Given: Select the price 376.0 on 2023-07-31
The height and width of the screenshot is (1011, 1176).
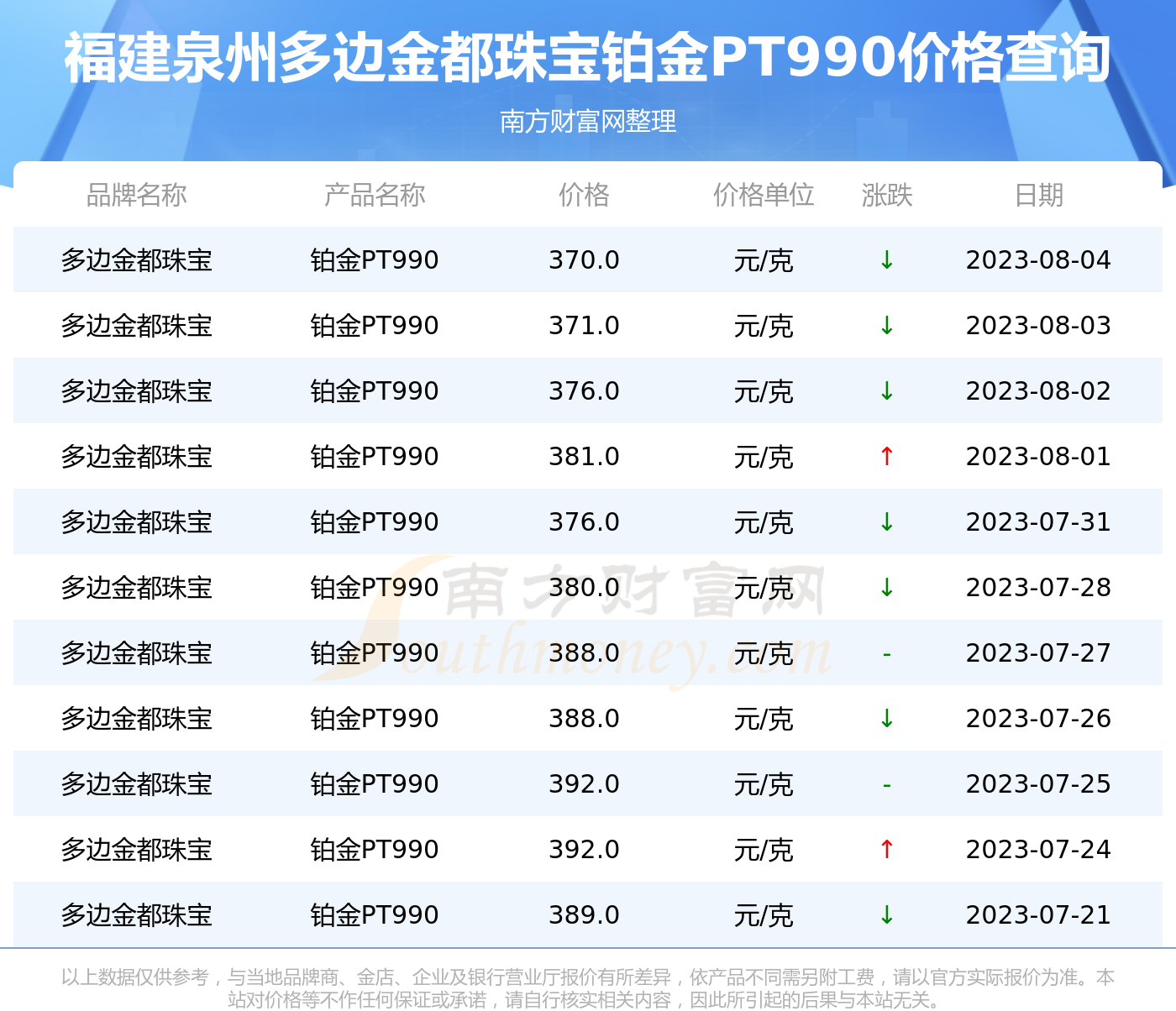Looking at the screenshot, I should point(584,522).
